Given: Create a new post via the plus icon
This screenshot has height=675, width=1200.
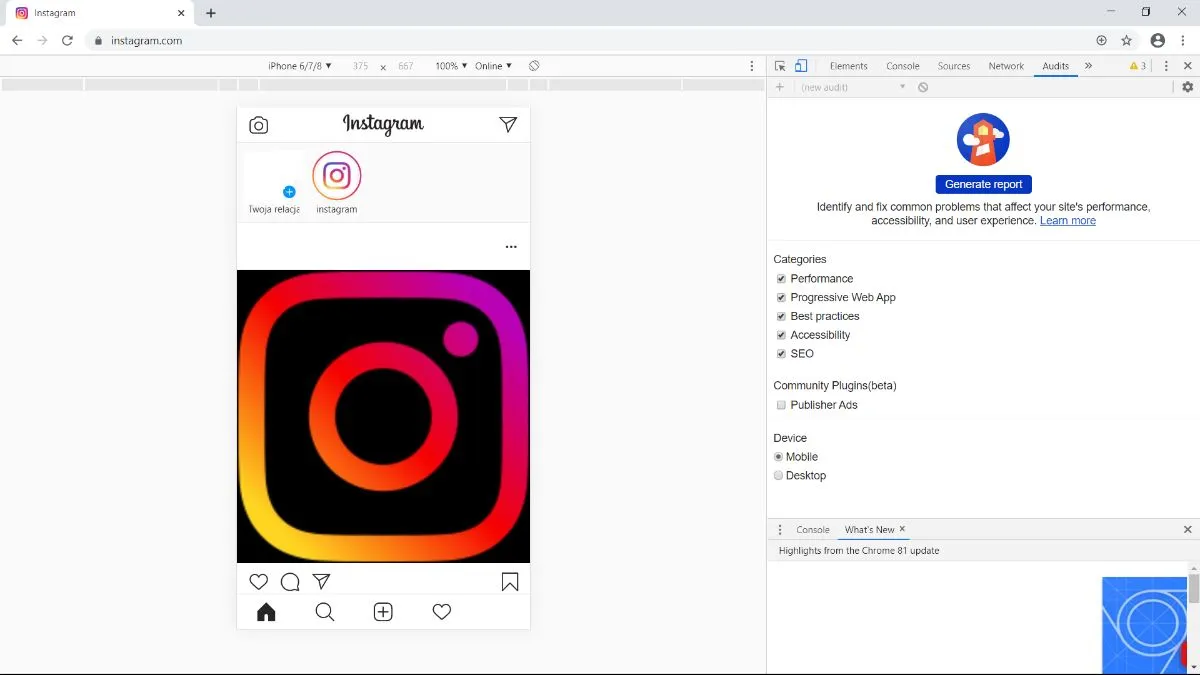Looking at the screenshot, I should [383, 612].
